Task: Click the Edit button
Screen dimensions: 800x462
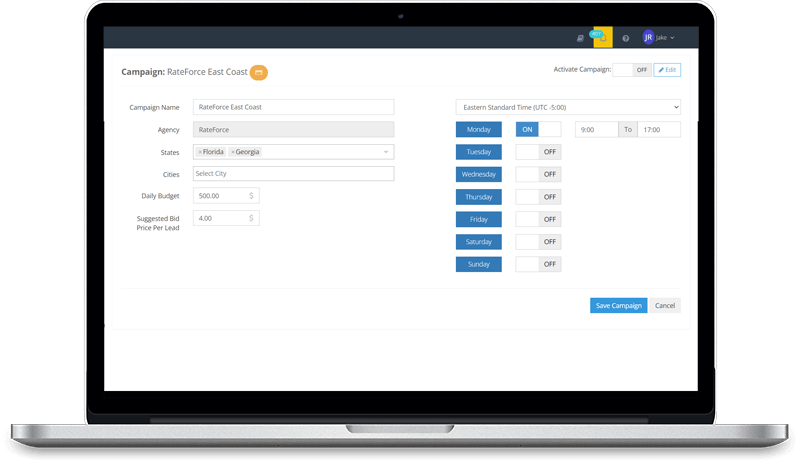Action: pyautogui.click(x=667, y=70)
